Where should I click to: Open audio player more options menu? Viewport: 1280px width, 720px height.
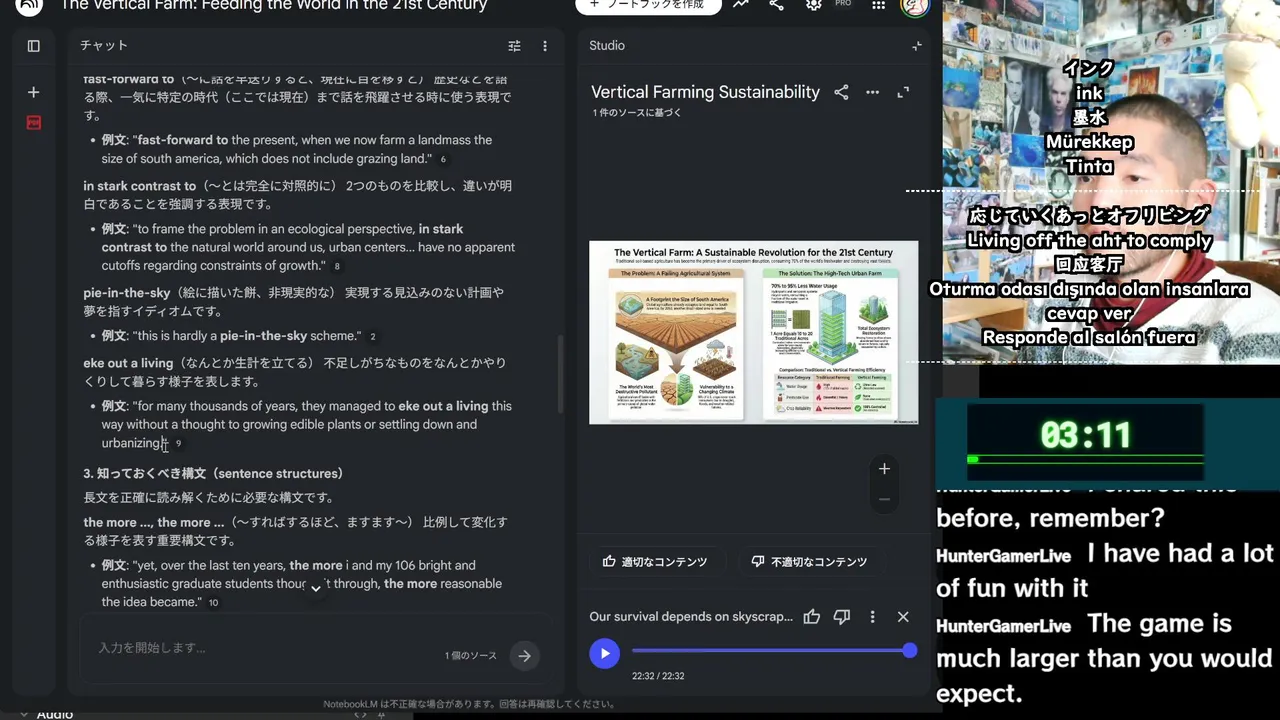(872, 617)
